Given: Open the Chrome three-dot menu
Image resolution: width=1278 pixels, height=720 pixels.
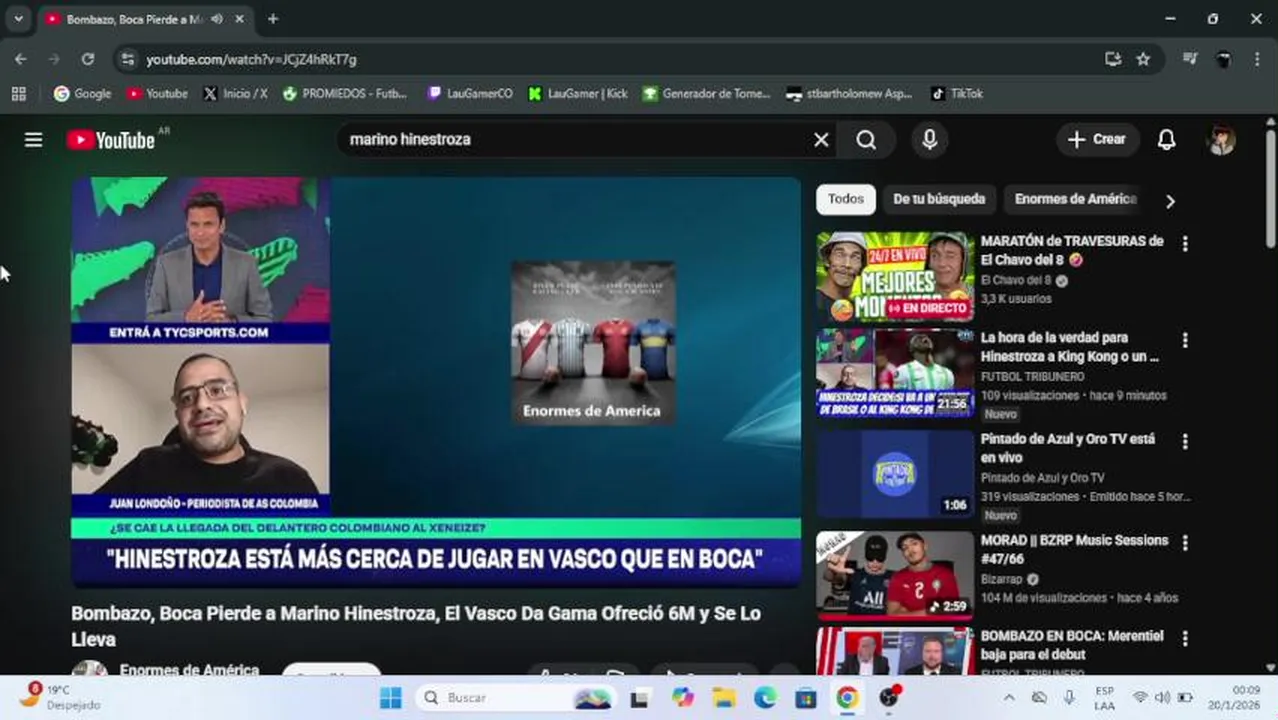Looking at the screenshot, I should (x=1257, y=59).
